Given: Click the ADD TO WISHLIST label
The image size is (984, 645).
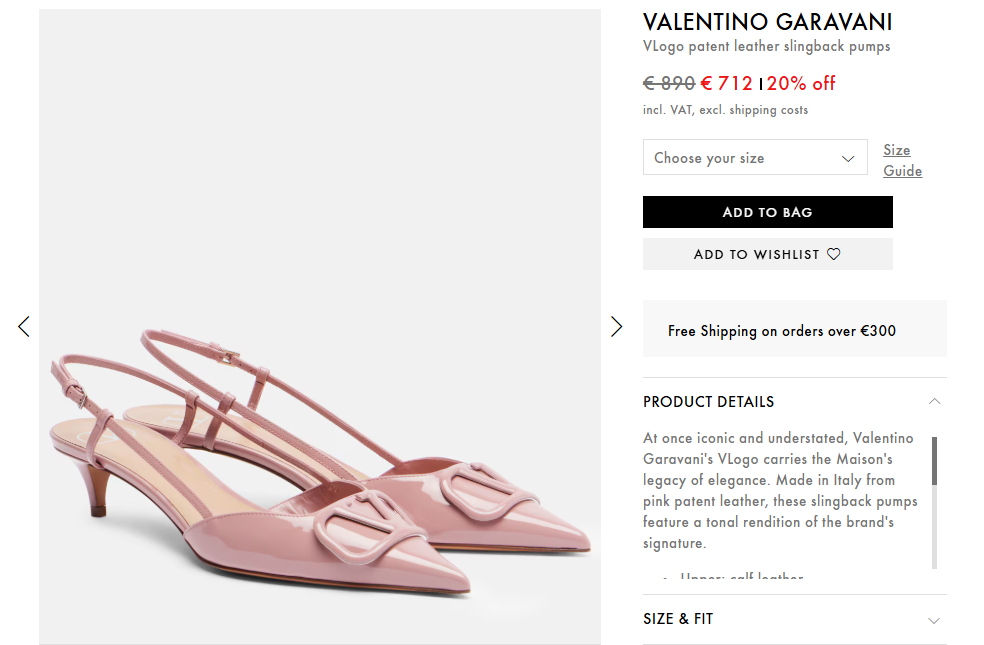Looking at the screenshot, I should tap(756, 255).
